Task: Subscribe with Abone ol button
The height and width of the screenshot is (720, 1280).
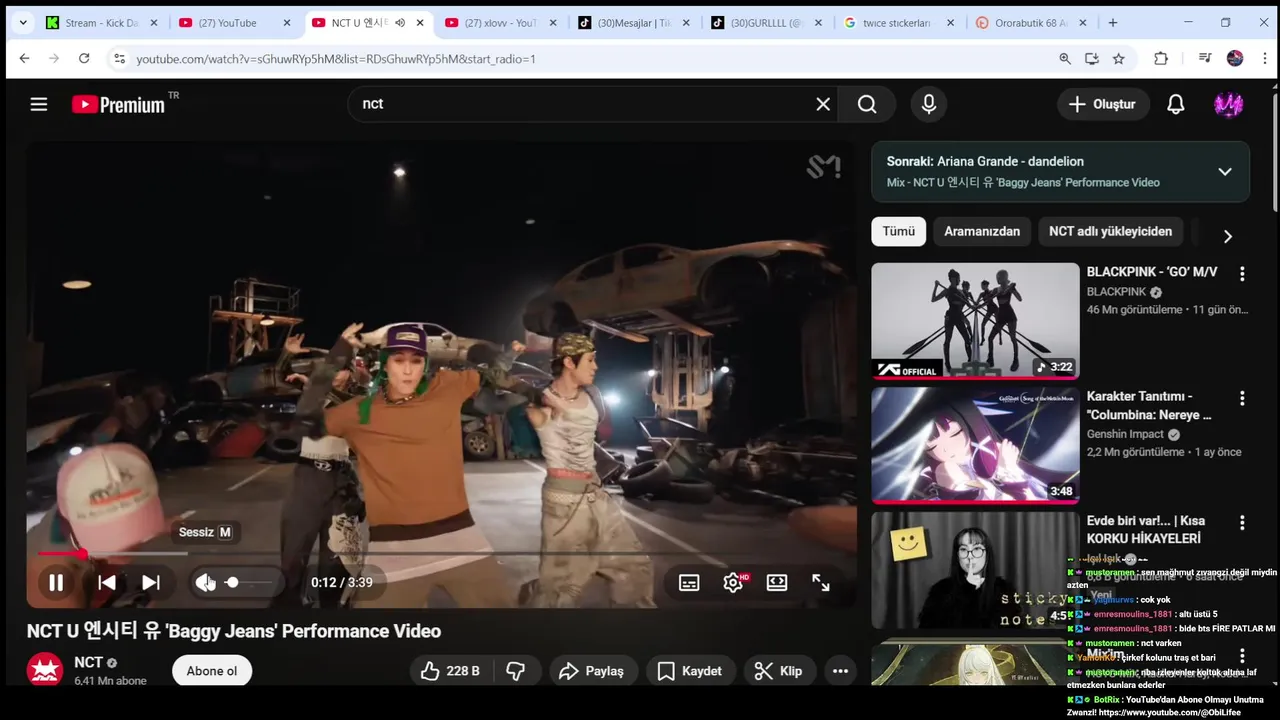Action: 212,671
